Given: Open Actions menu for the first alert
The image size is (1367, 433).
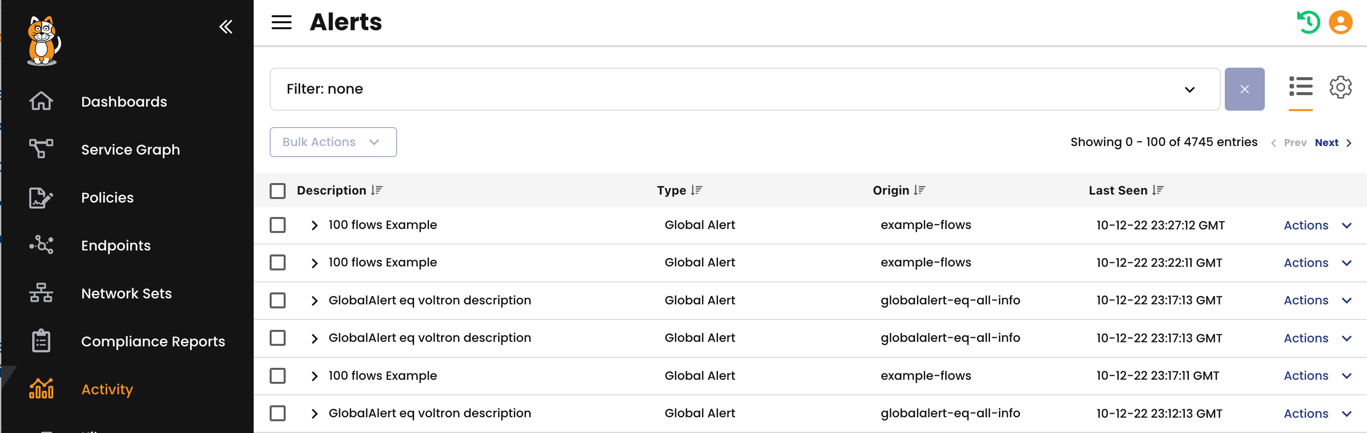Looking at the screenshot, I should point(1317,225).
